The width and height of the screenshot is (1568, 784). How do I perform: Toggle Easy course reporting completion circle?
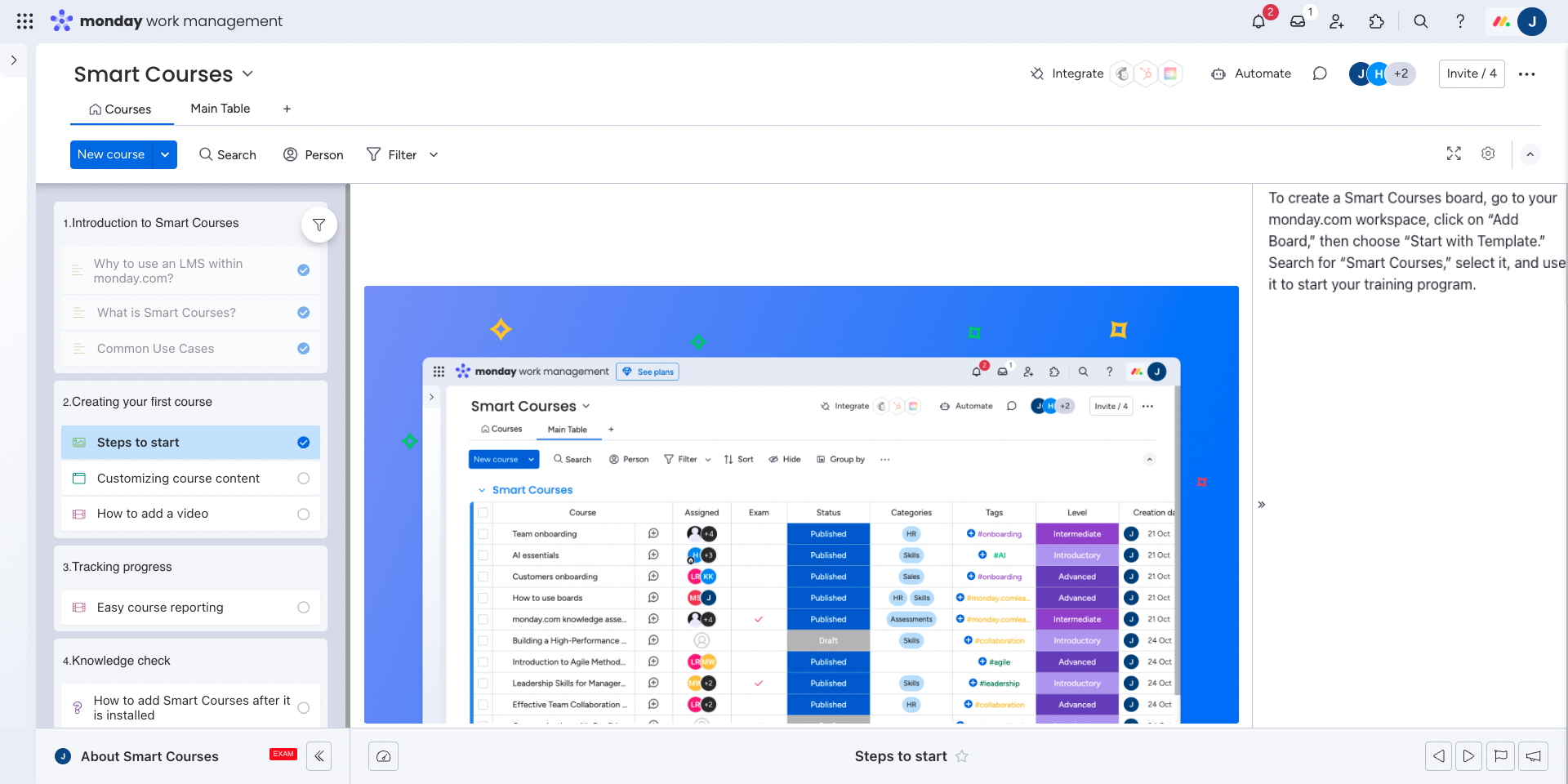point(304,608)
